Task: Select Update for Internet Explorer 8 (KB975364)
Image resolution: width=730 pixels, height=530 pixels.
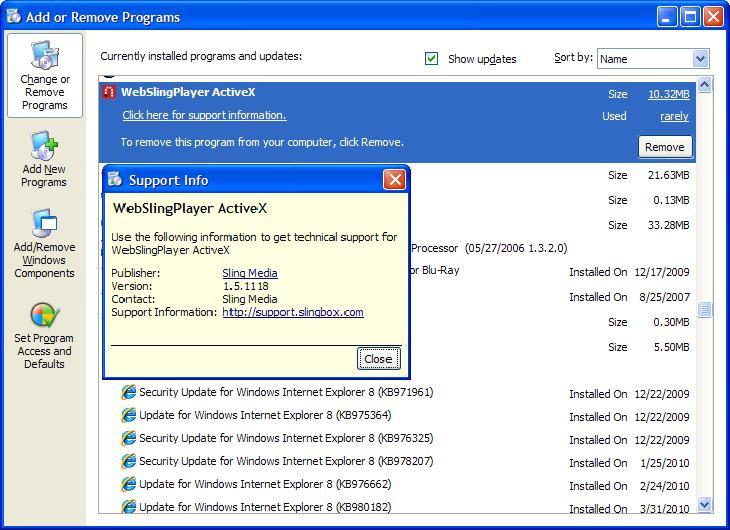Action: (x=265, y=415)
